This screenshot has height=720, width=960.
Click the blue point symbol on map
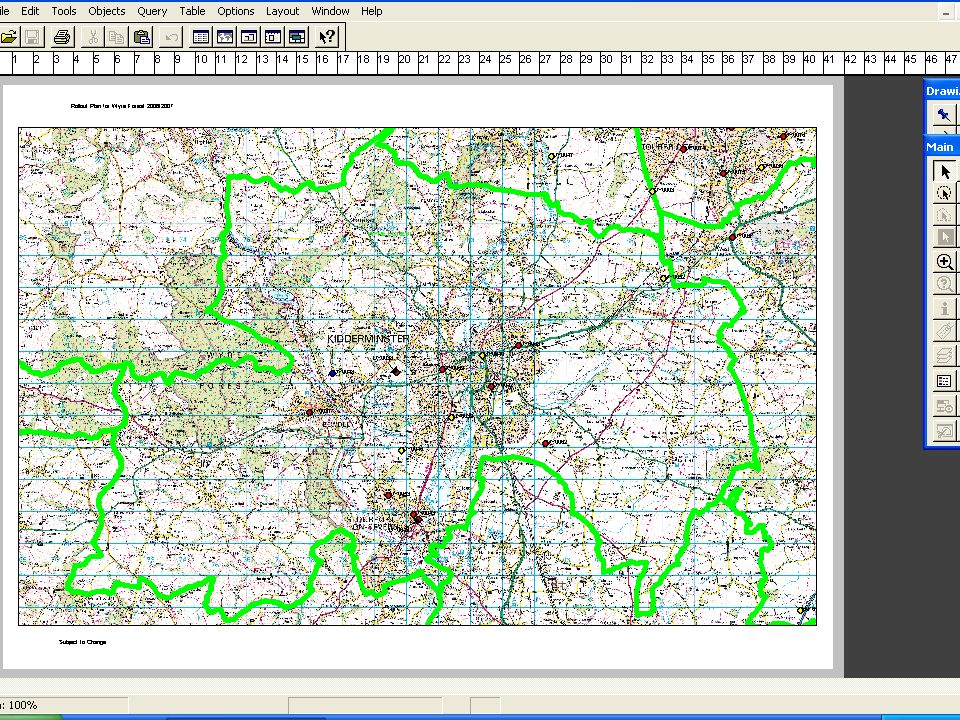(332, 373)
